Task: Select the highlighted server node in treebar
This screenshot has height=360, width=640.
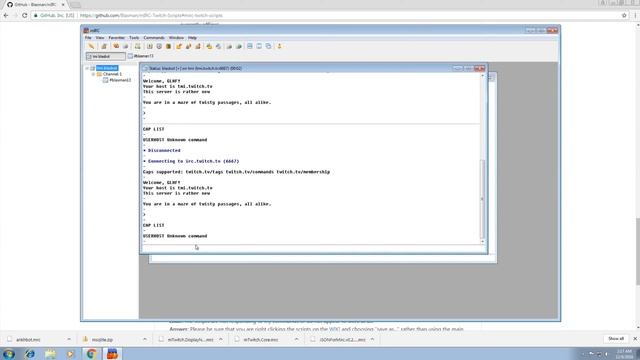Action: [x=107, y=68]
